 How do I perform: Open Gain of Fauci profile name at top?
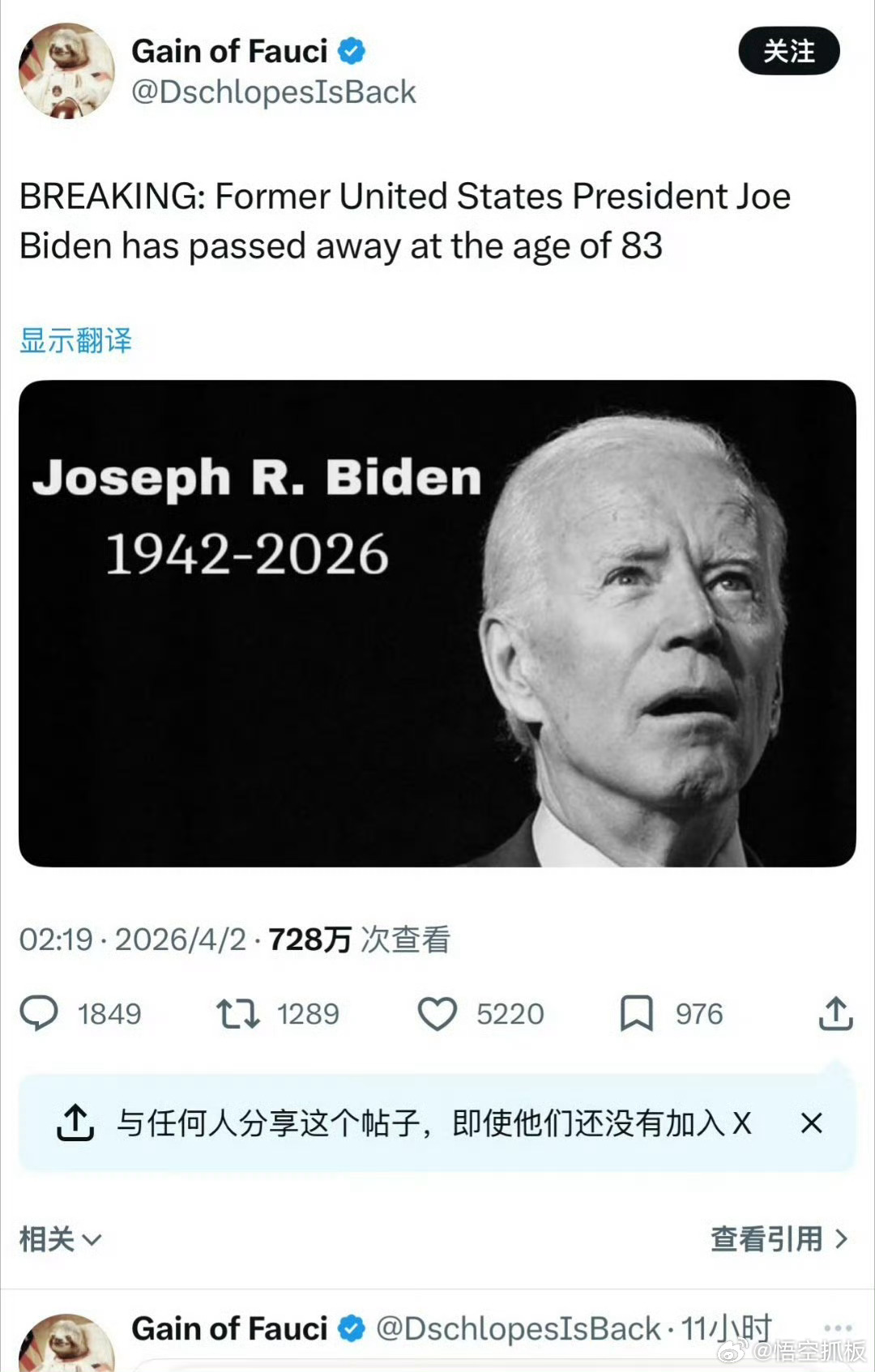coord(230,51)
